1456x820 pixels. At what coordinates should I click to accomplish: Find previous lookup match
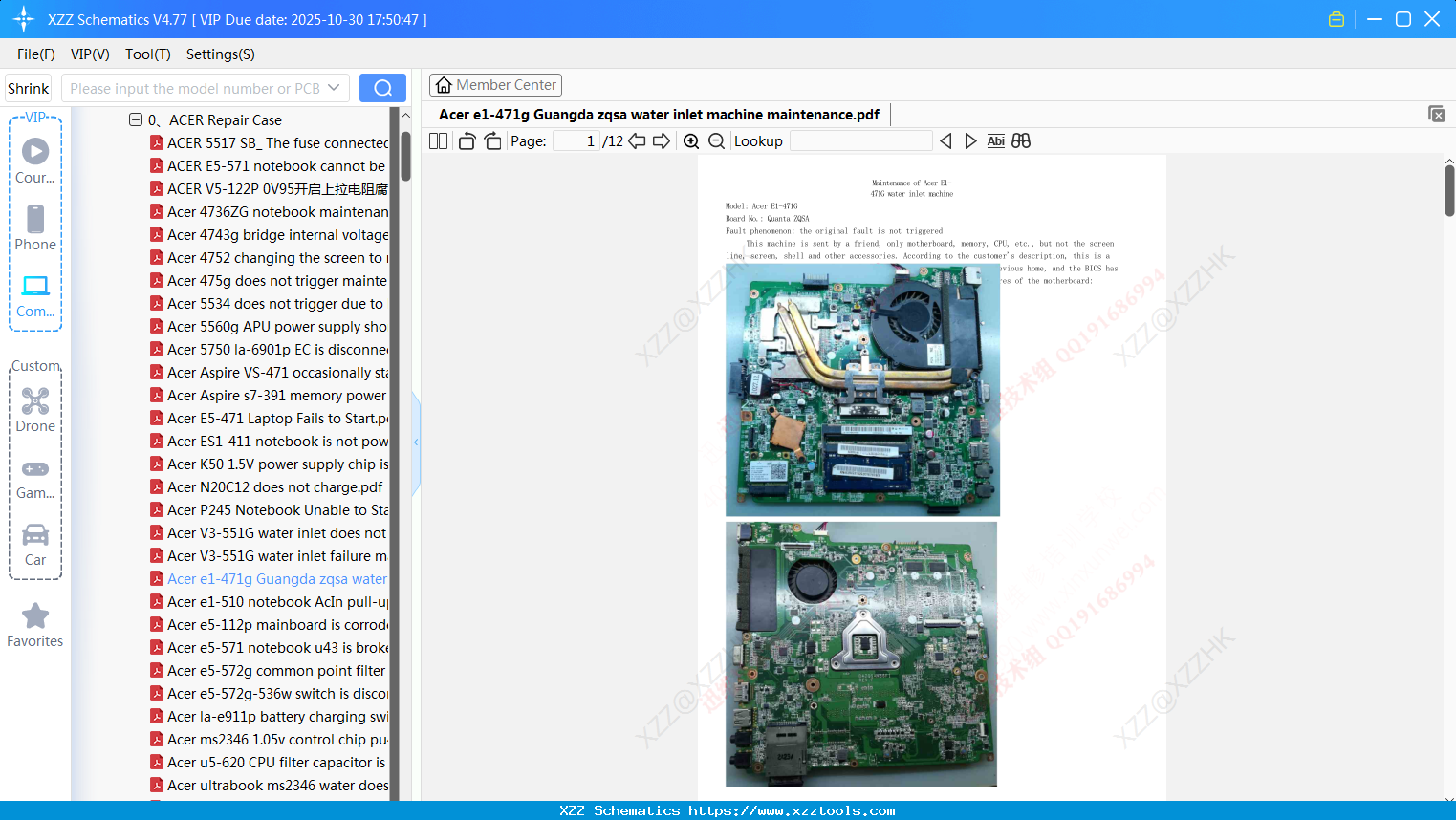[x=945, y=141]
